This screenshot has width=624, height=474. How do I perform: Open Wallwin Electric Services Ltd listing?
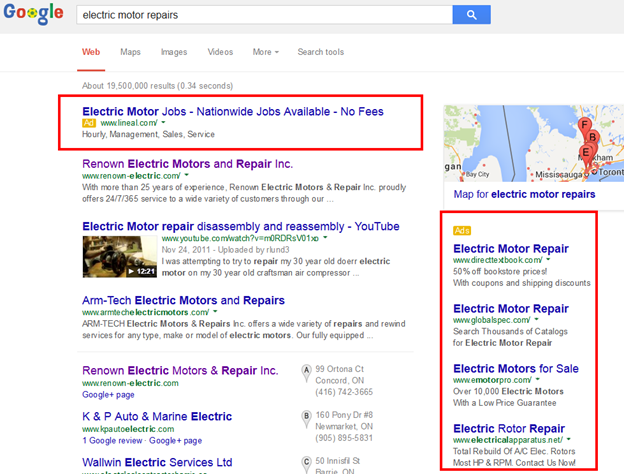(x=157, y=462)
